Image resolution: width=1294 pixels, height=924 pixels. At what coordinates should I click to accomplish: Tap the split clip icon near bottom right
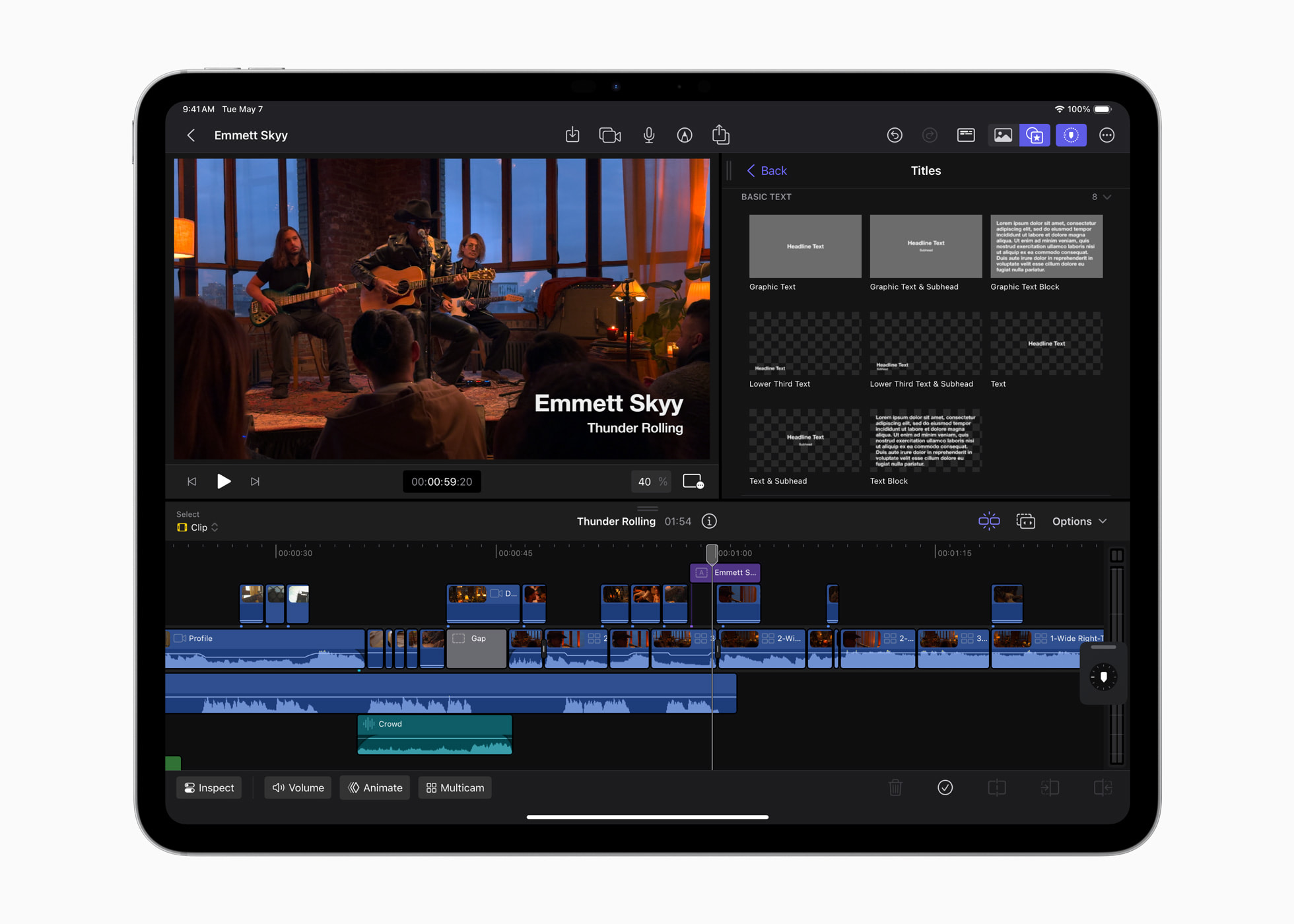[996, 787]
